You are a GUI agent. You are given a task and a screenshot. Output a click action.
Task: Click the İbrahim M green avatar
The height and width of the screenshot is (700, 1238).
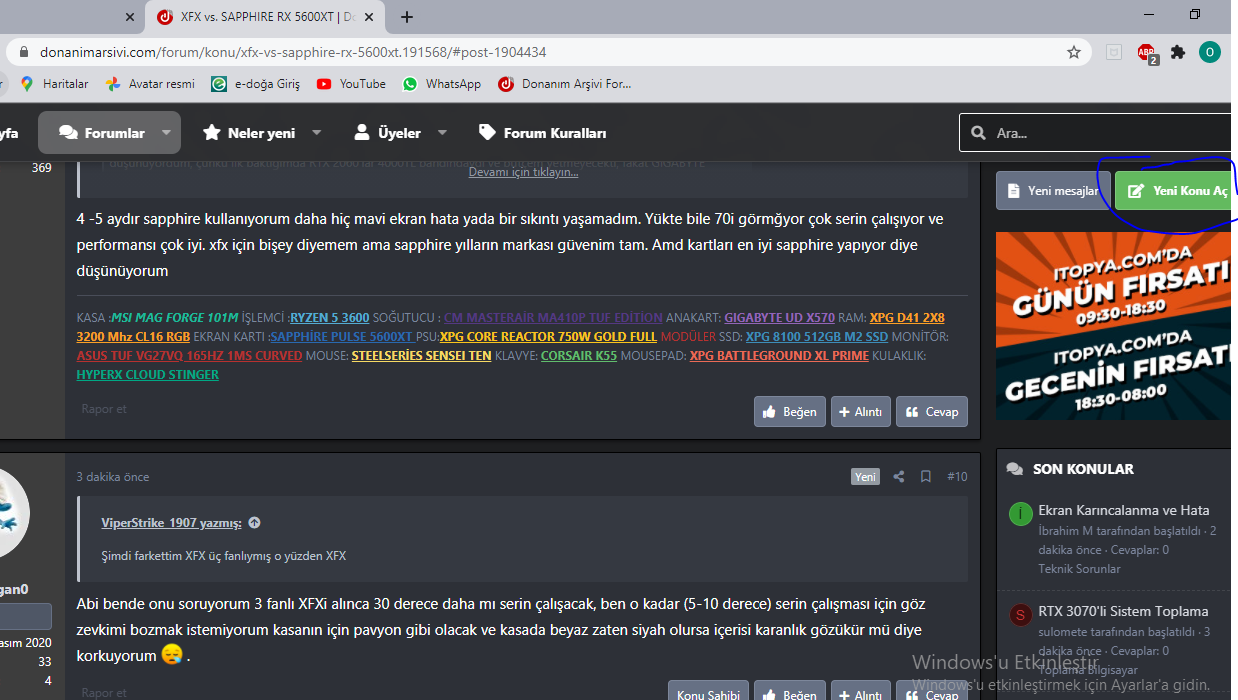[x=1020, y=514]
